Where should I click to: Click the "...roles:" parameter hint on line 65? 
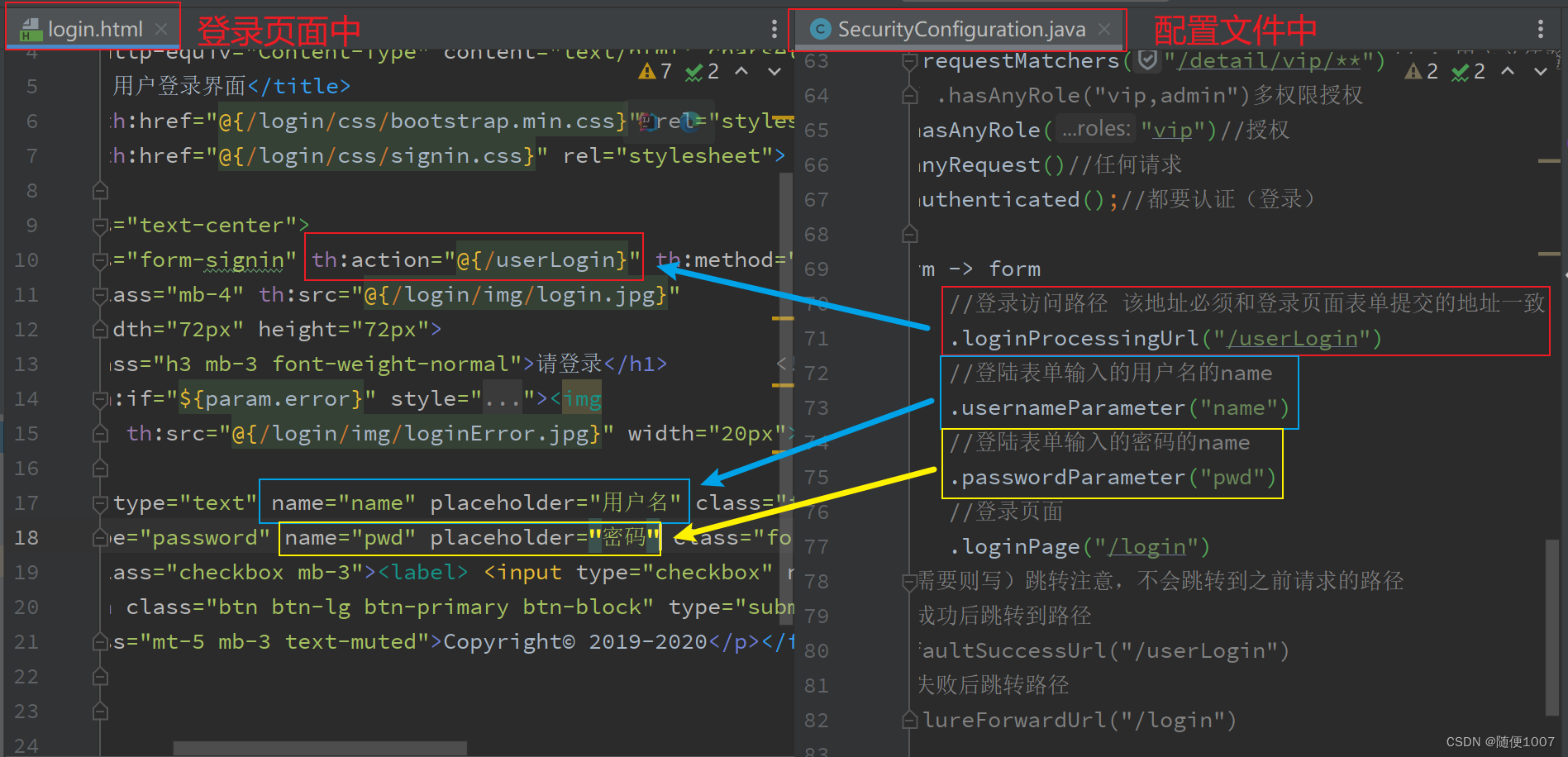[x=1094, y=129]
